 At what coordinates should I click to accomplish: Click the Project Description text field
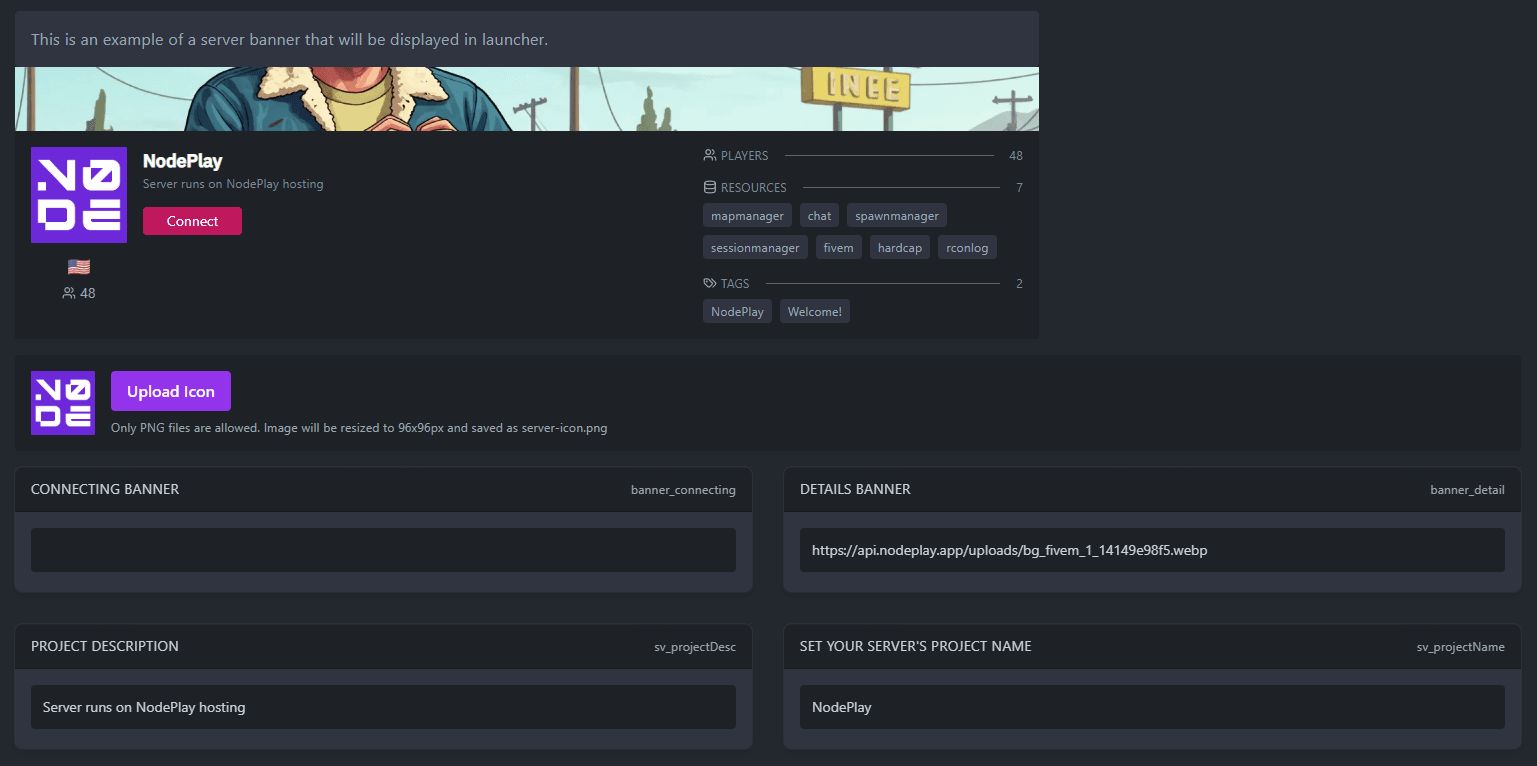[383, 707]
